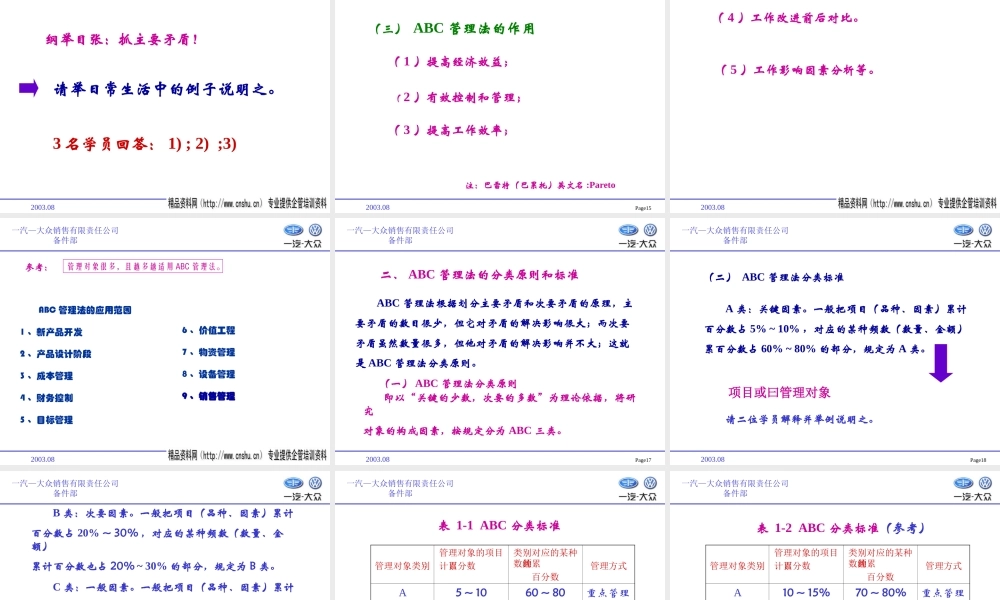Click the 2003.08 date on the 纲举目张 slide

43,207
